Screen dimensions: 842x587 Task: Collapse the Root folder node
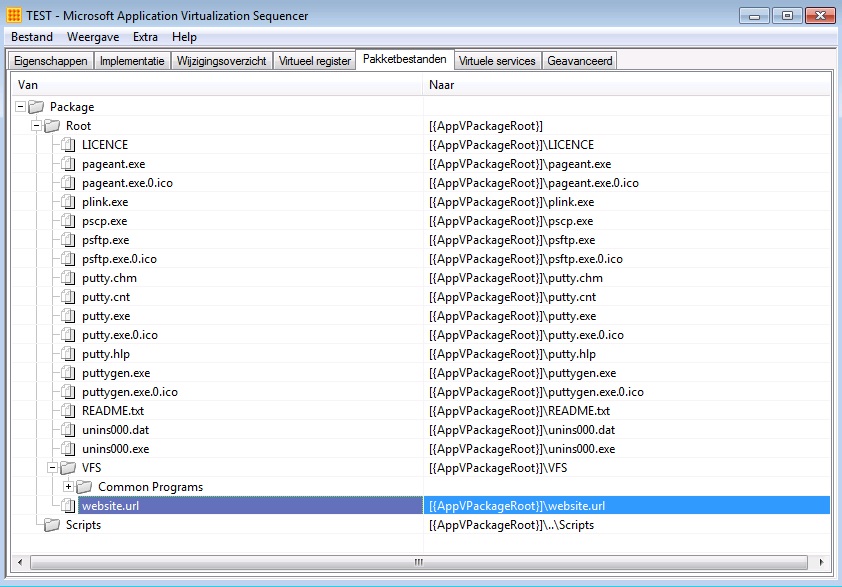37,126
